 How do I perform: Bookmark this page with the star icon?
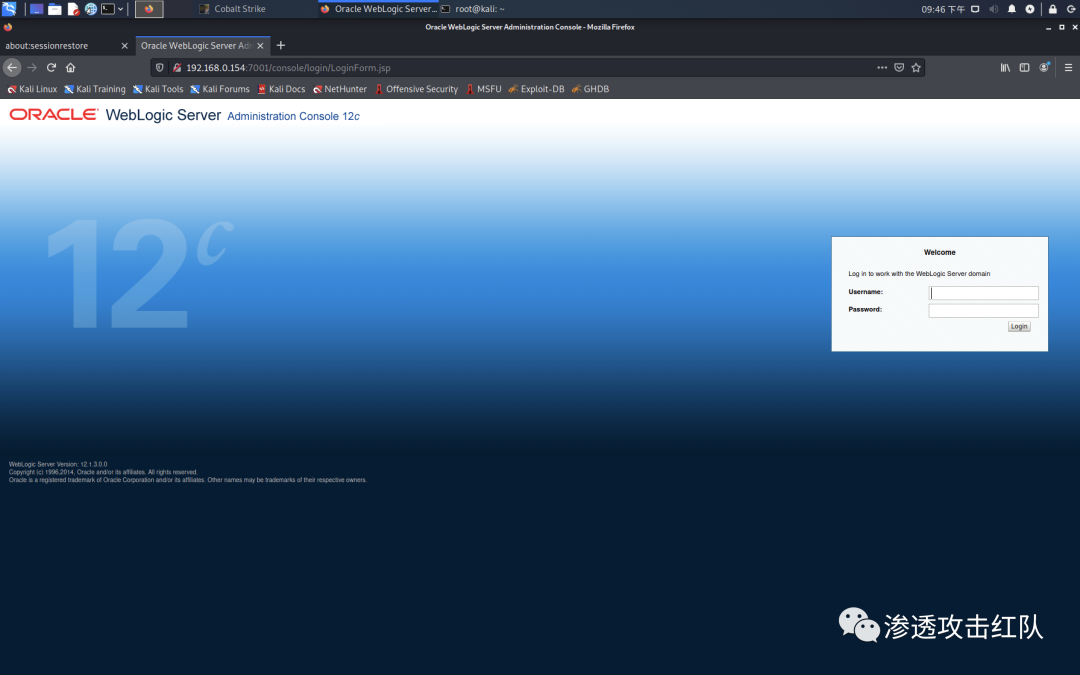click(916, 68)
